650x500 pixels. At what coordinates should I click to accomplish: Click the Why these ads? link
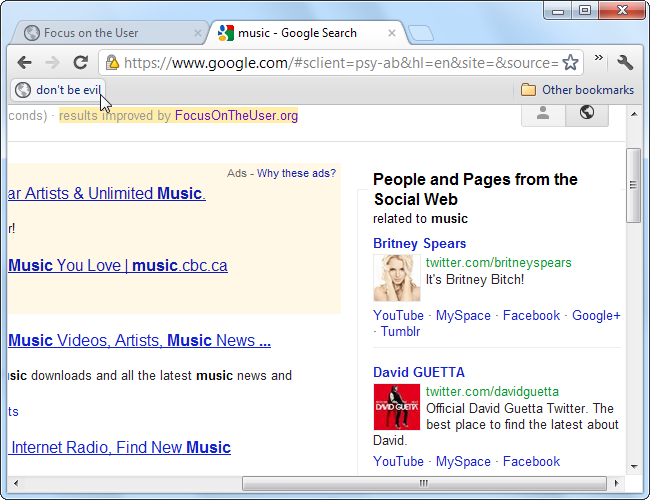coord(296,173)
